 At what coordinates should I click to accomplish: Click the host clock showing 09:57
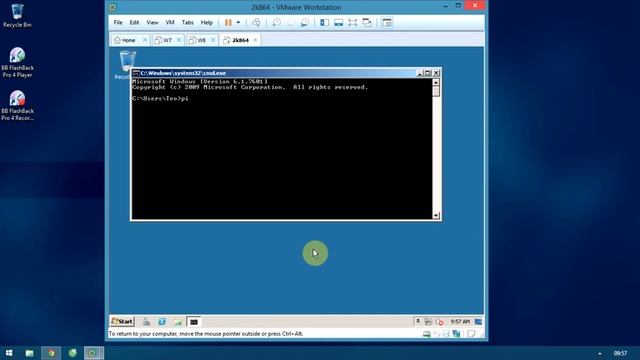tap(620, 353)
